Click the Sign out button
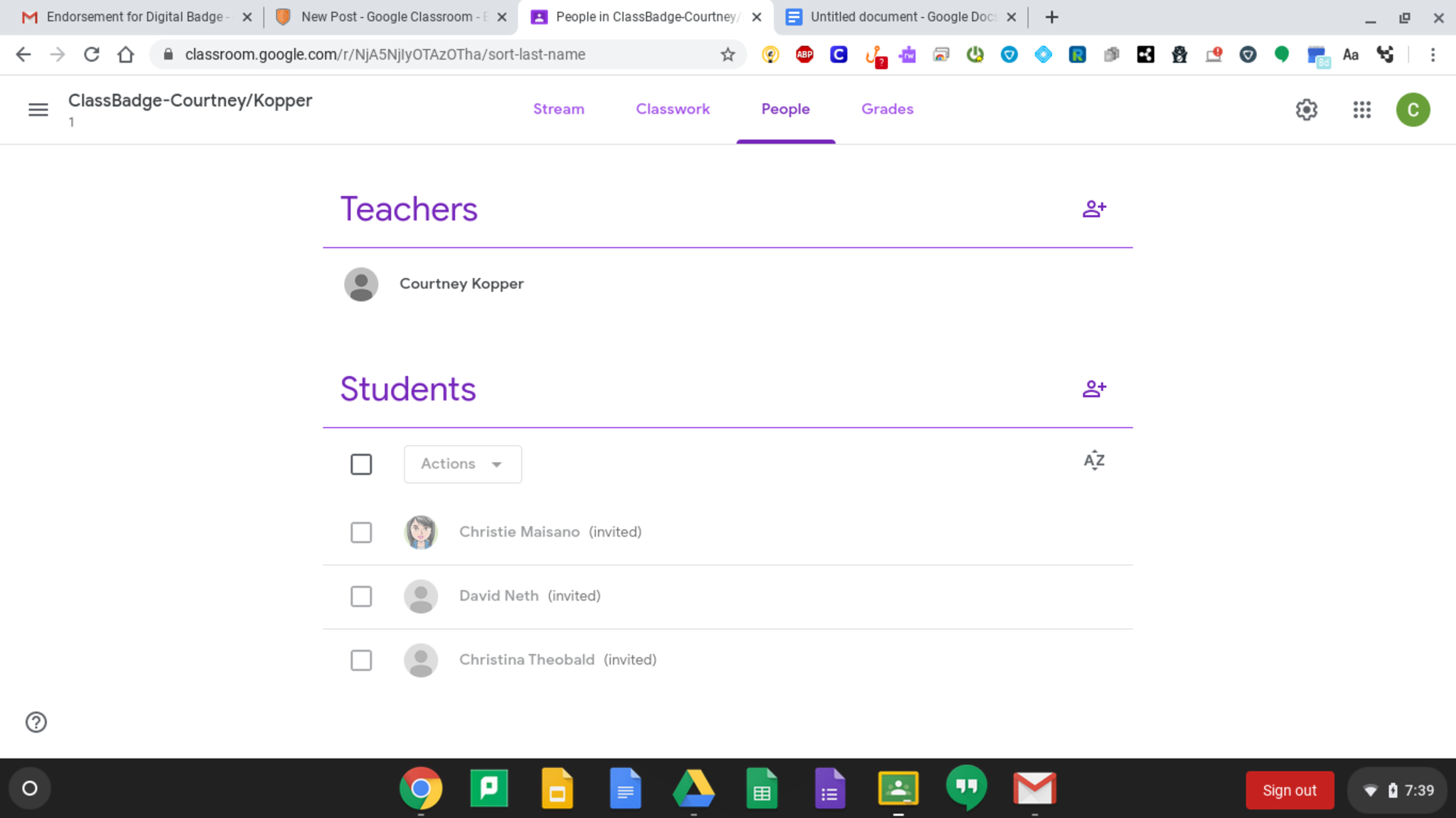The image size is (1456, 818). (x=1289, y=790)
